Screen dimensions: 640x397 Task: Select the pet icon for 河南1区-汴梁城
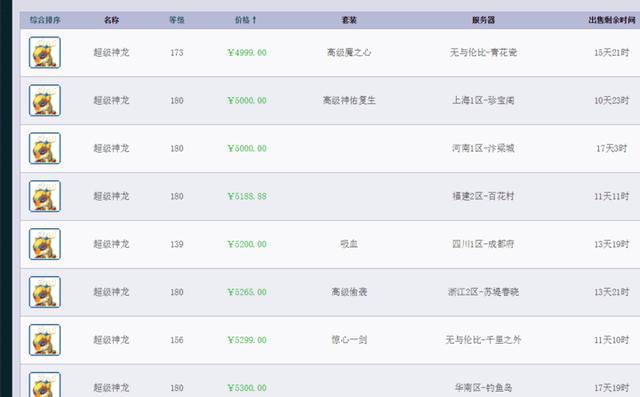45,148
